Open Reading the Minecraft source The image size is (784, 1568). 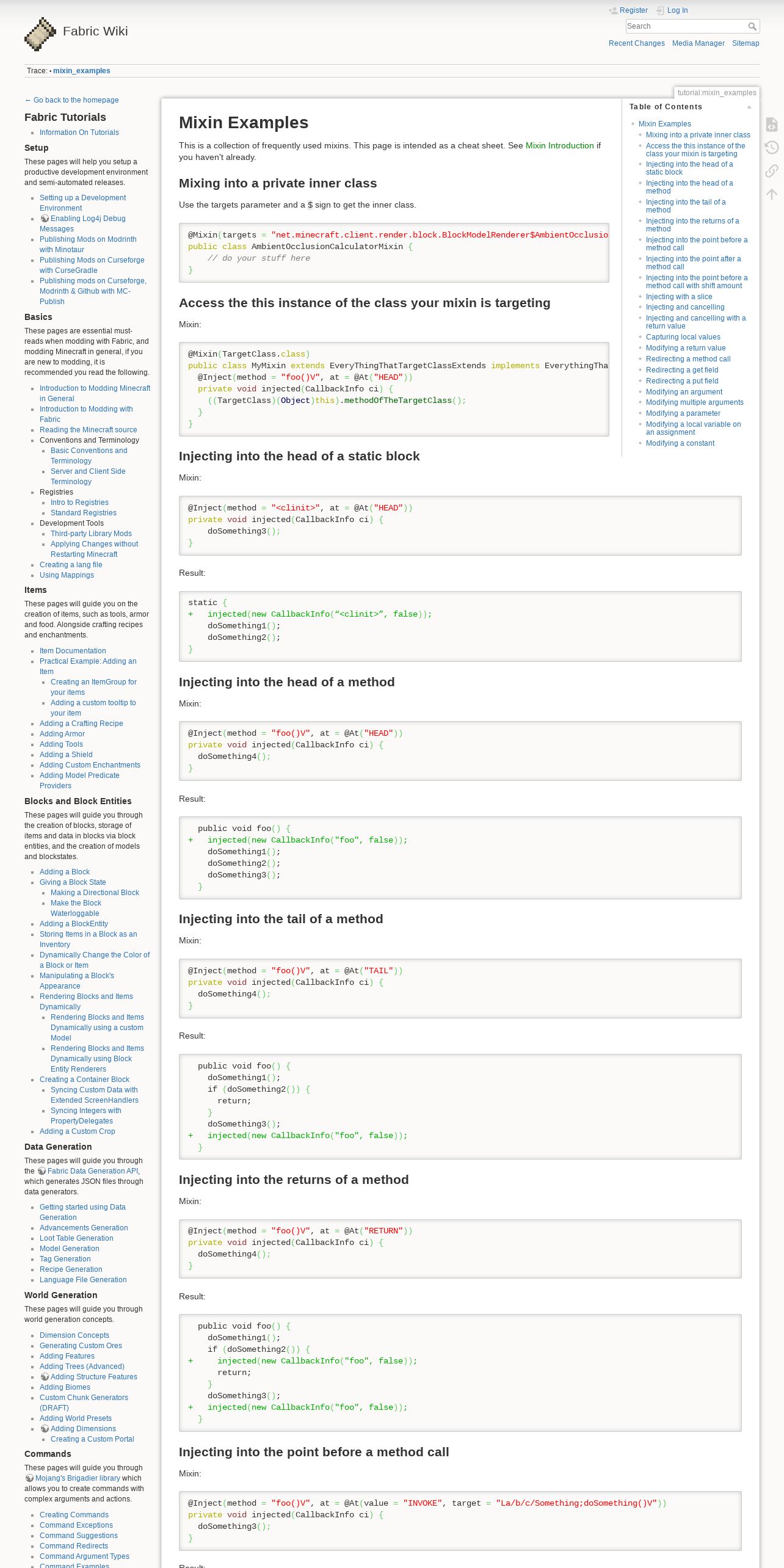89,430
